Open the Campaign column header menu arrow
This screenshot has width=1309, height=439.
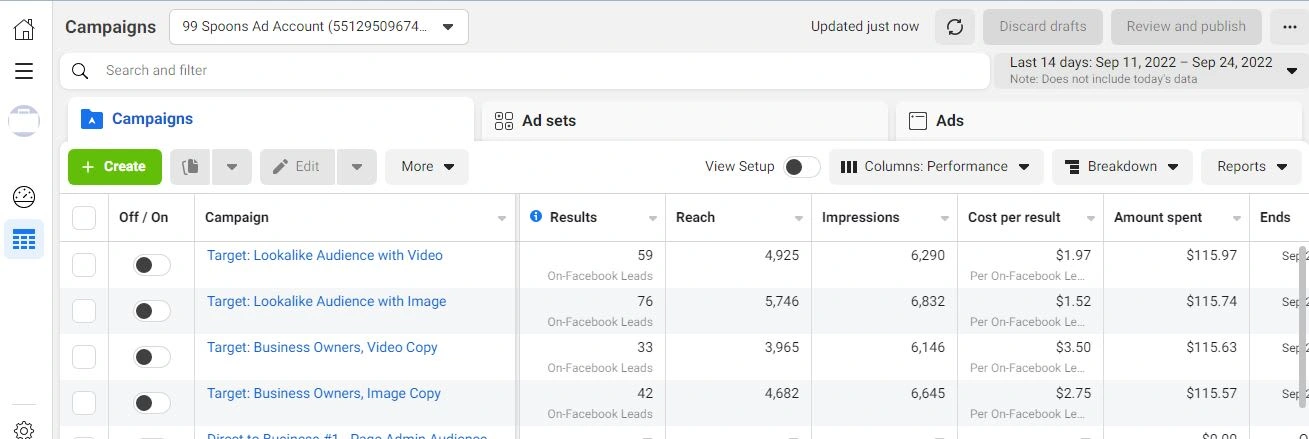[x=502, y=218]
